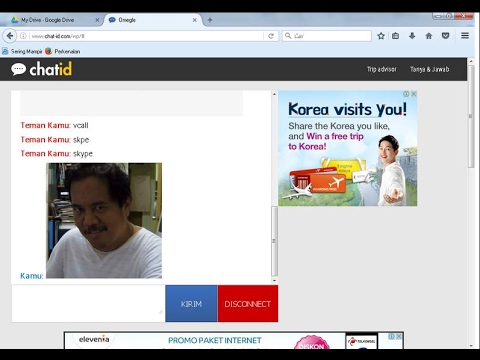Open the Trip advisor nav link

tap(382, 69)
